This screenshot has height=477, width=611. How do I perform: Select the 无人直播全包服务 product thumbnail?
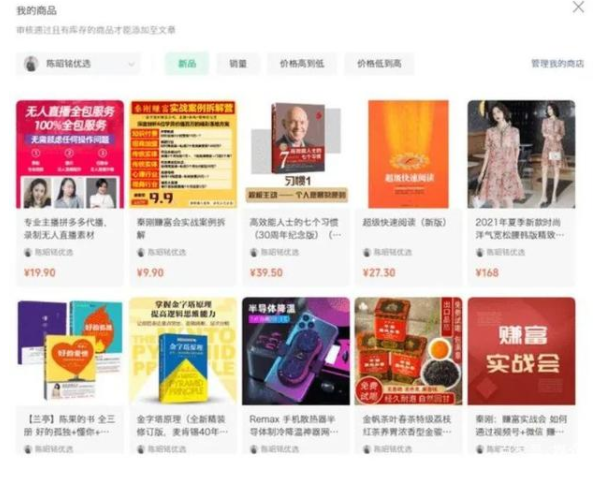70,154
